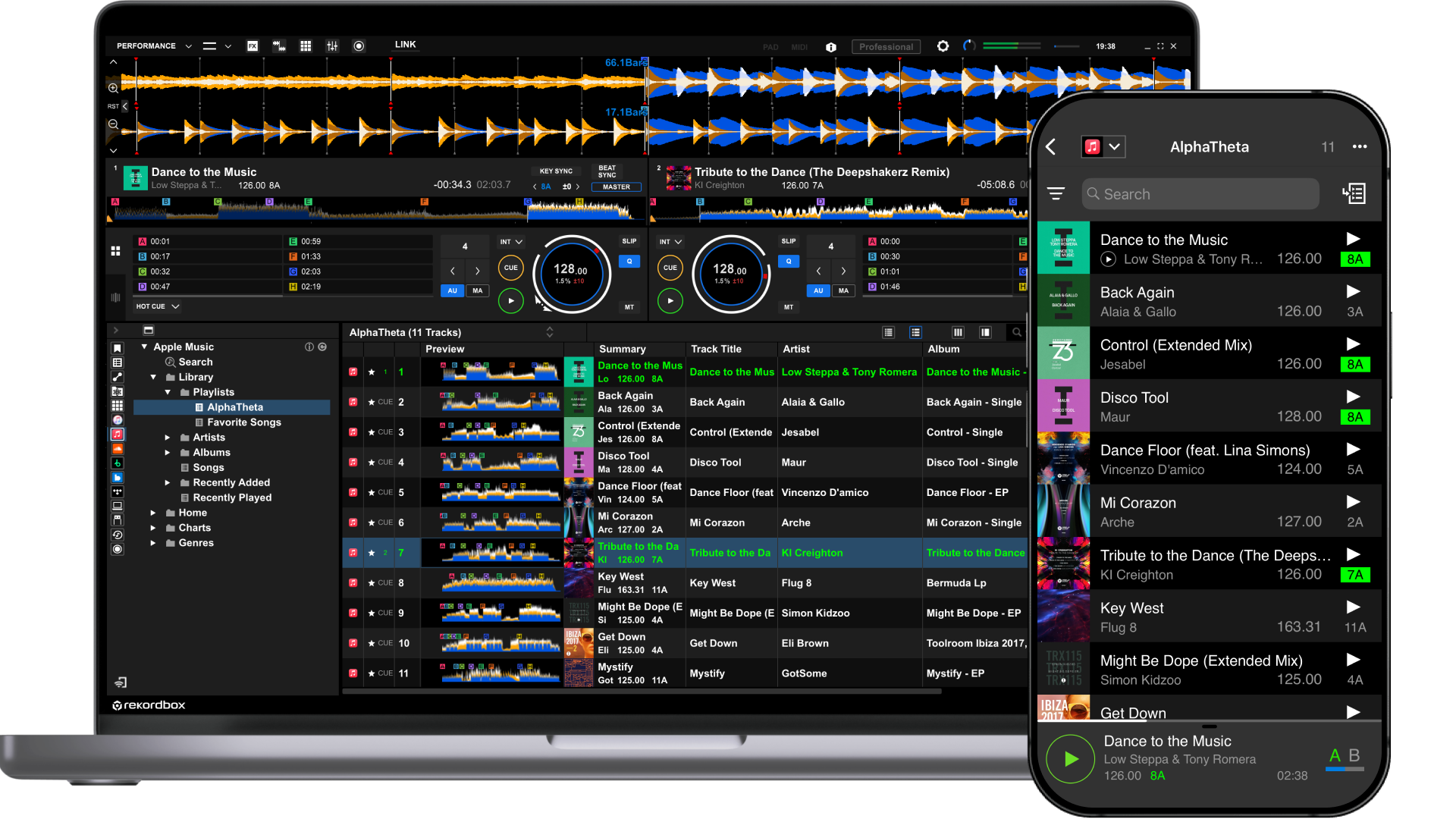Go back on the phone AlphaTheta screen

click(x=1051, y=147)
